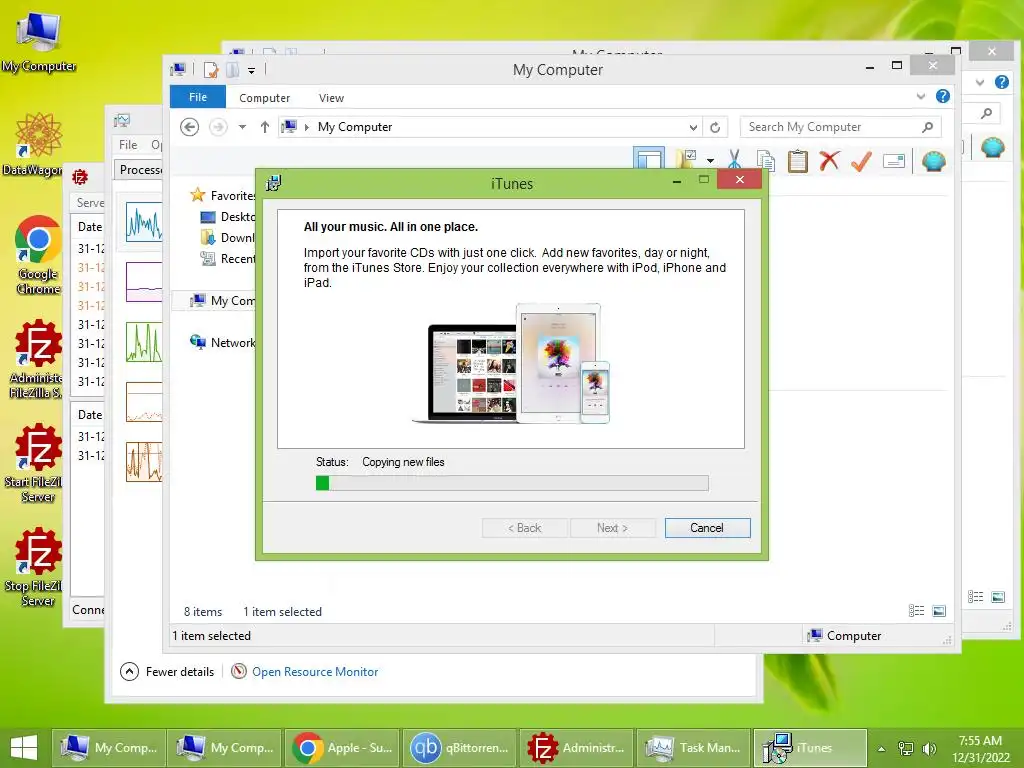Click the New folder quick access icon
Viewport: 1024px width, 768px height.
pos(232,69)
